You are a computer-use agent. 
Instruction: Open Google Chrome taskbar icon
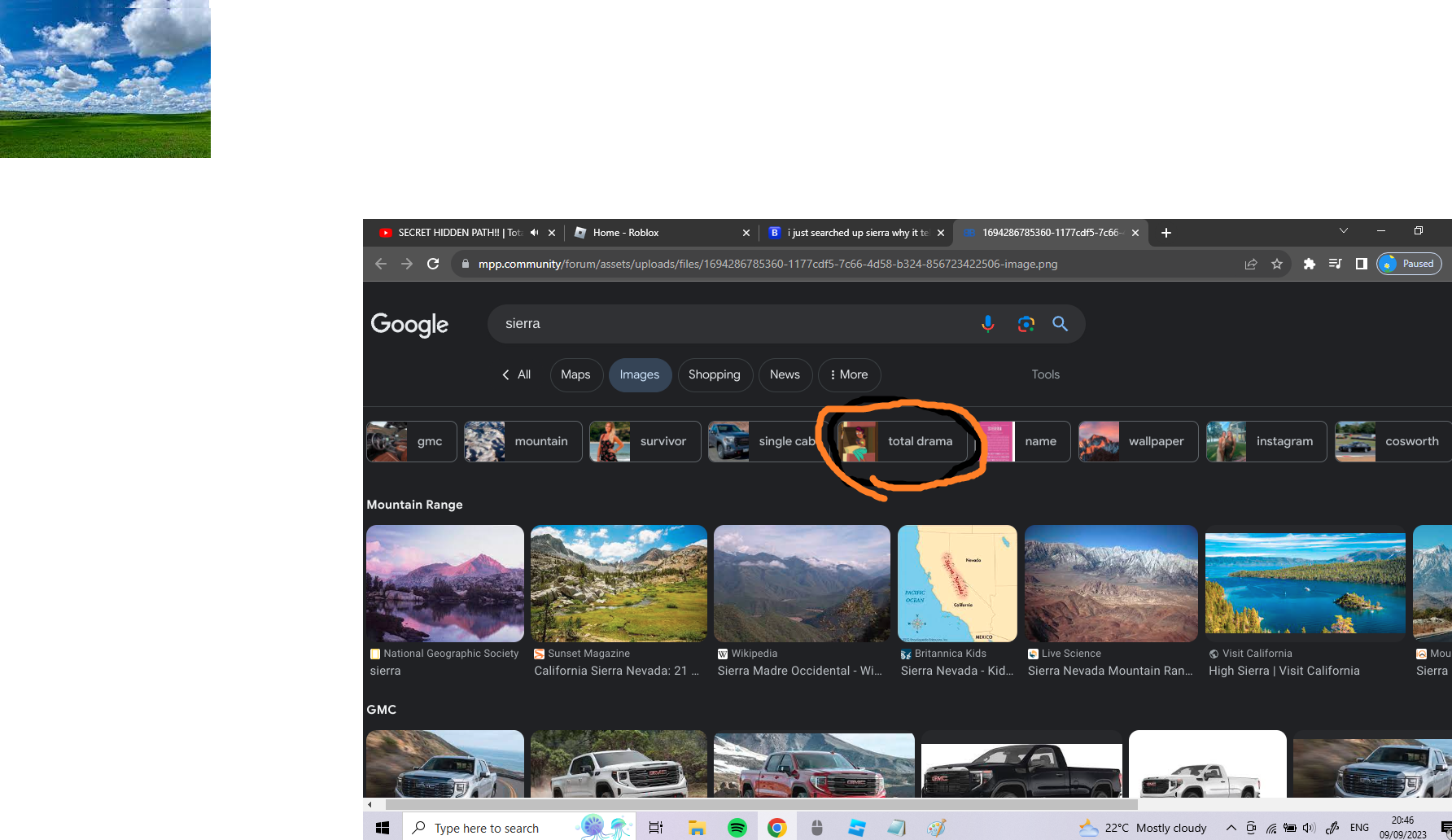pos(777,828)
